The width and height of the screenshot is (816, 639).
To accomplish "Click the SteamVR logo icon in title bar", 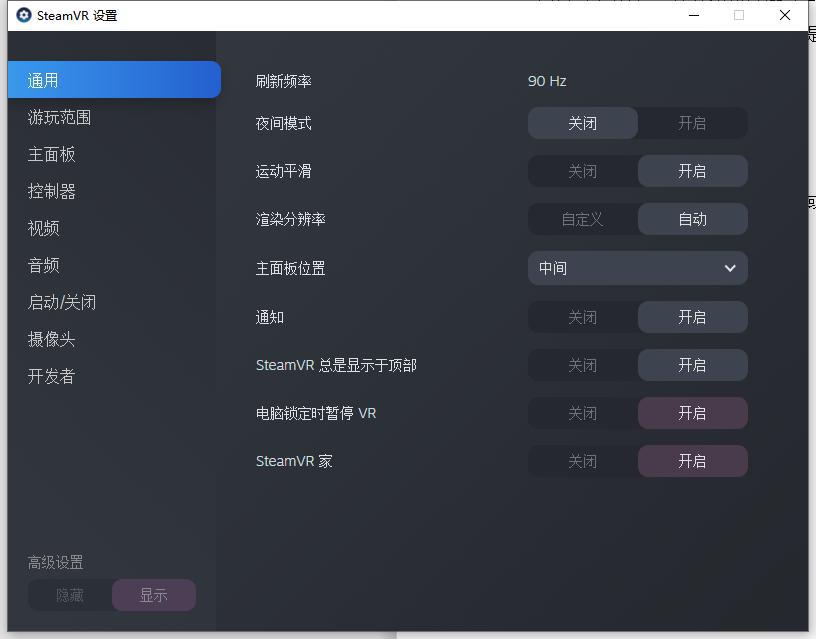I will (23, 15).
